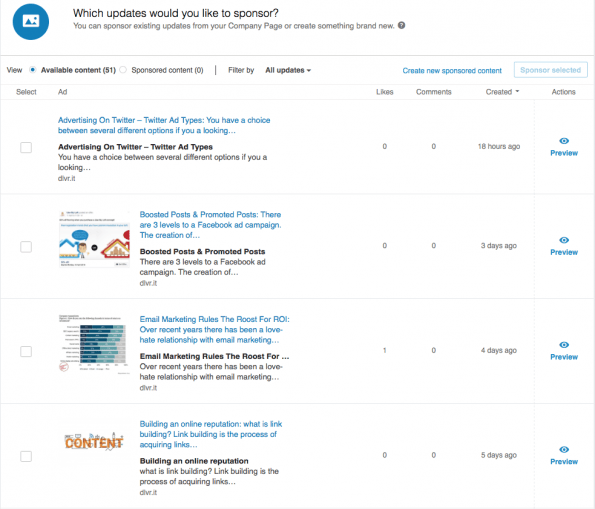The height and width of the screenshot is (509, 595).
Task: Switch to Sponsored content radio option
Action: (x=123, y=70)
